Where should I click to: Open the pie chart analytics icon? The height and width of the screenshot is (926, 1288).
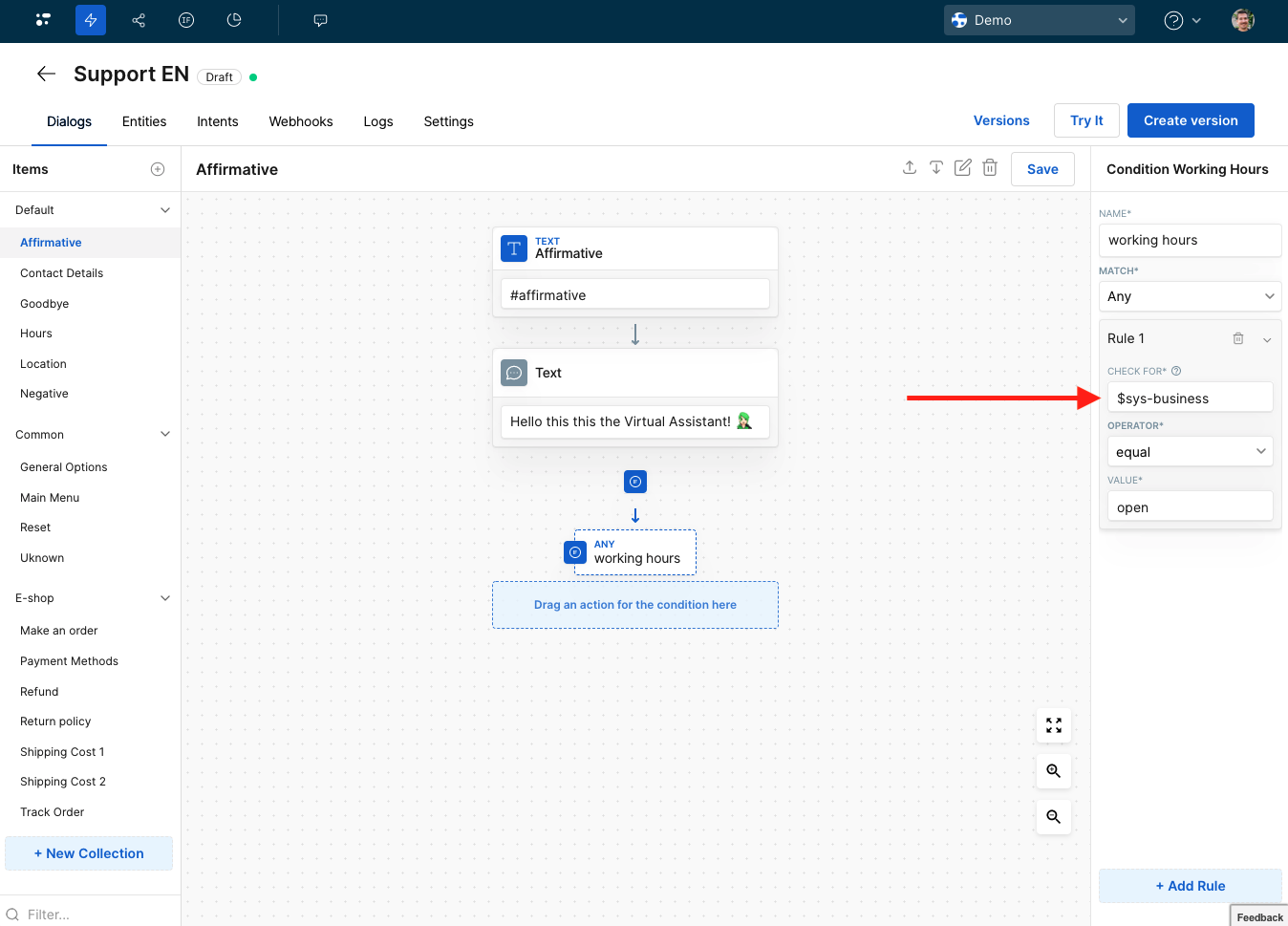(234, 20)
